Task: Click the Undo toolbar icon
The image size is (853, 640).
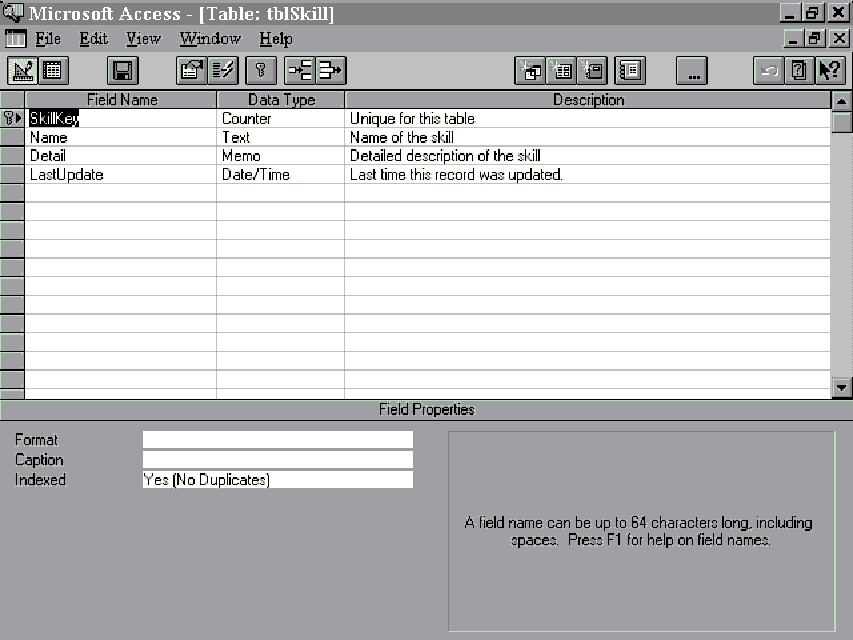Action: pos(768,70)
